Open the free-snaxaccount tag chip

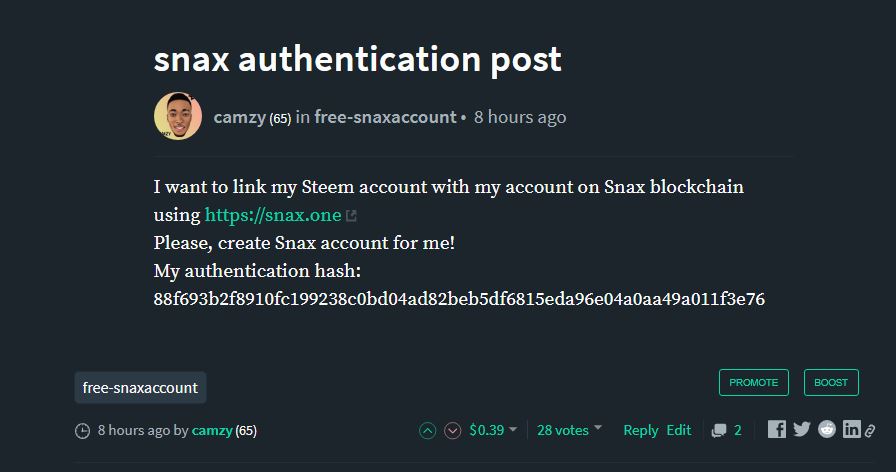coord(140,387)
